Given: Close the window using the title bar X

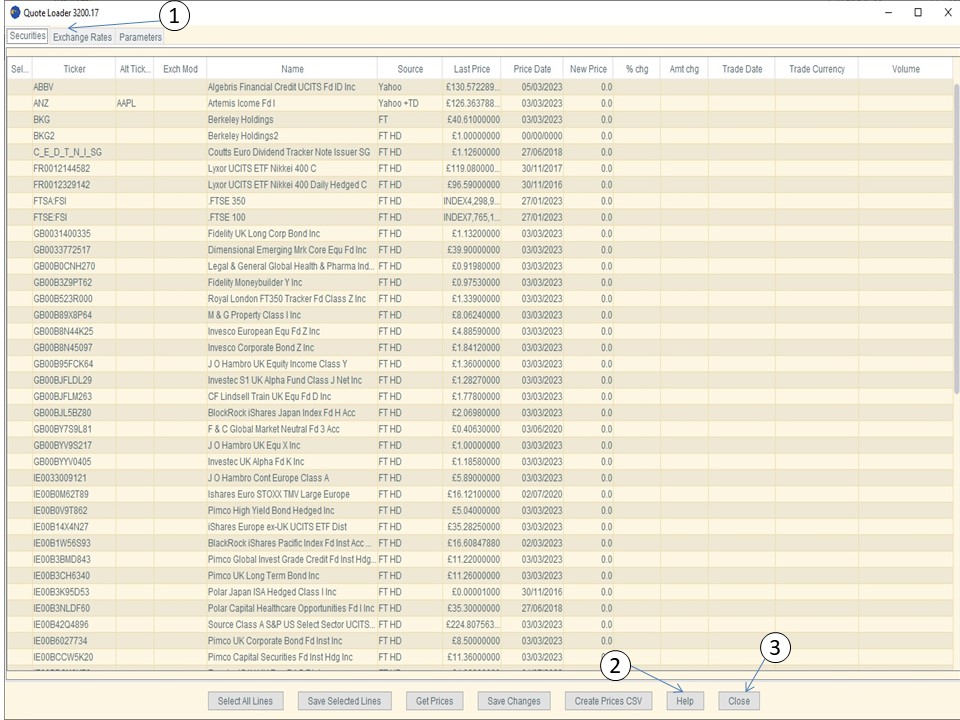Looking at the screenshot, I should coord(947,12).
